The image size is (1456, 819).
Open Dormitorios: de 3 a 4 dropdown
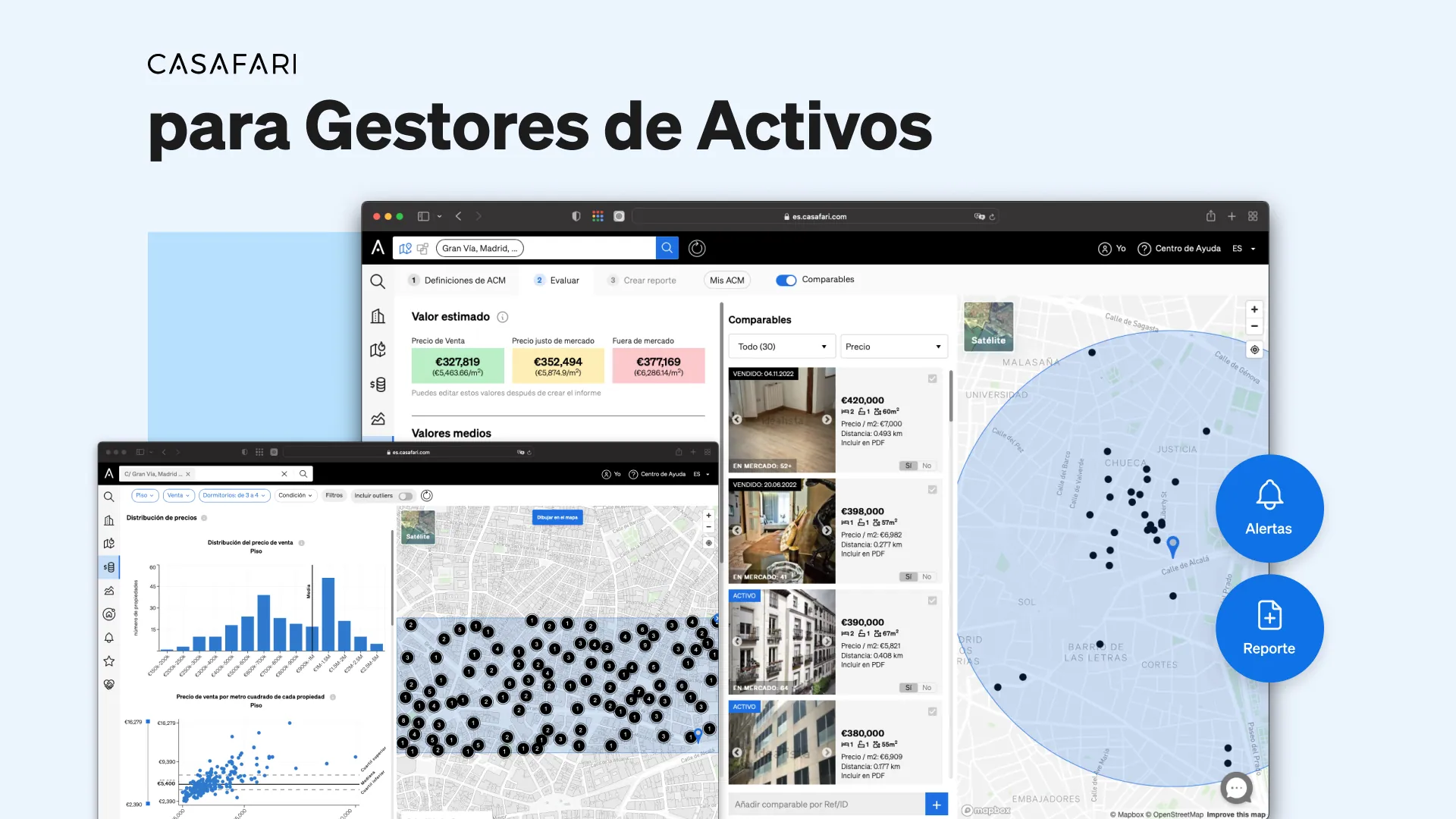click(234, 495)
